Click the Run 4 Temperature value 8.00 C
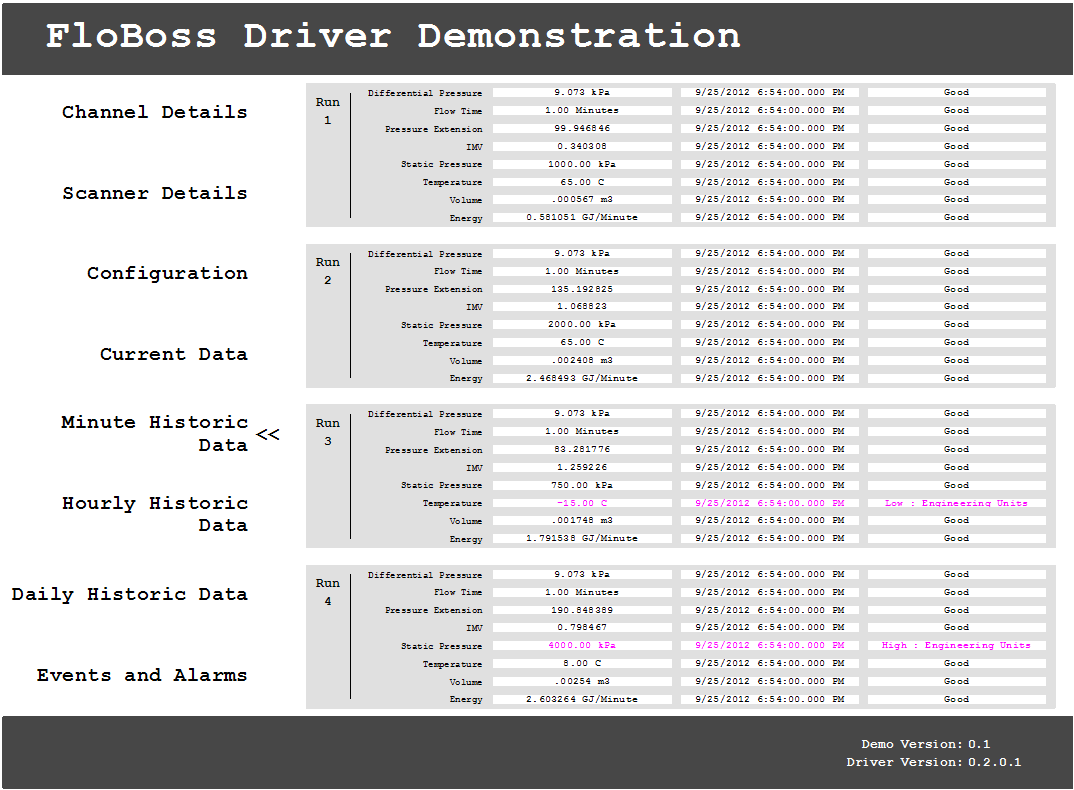The height and width of the screenshot is (790, 1074). (x=582, y=663)
